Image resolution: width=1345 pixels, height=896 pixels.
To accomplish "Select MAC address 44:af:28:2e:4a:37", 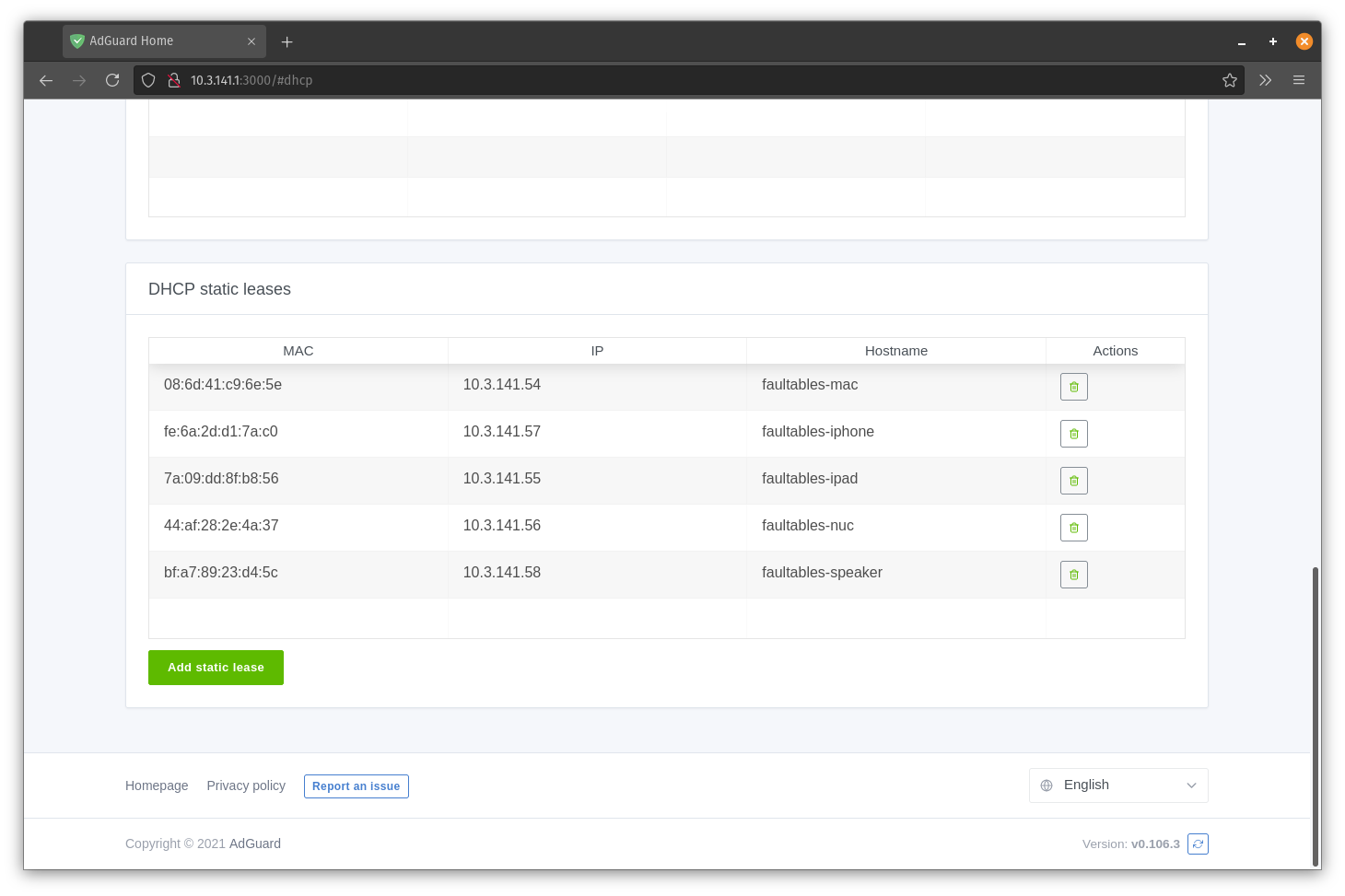I will coord(221,526).
